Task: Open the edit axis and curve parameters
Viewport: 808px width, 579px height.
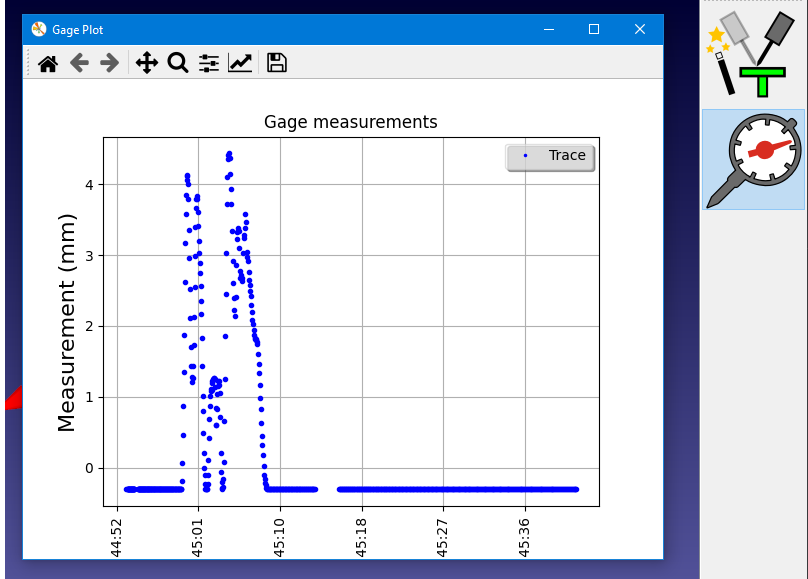Action: coord(240,63)
